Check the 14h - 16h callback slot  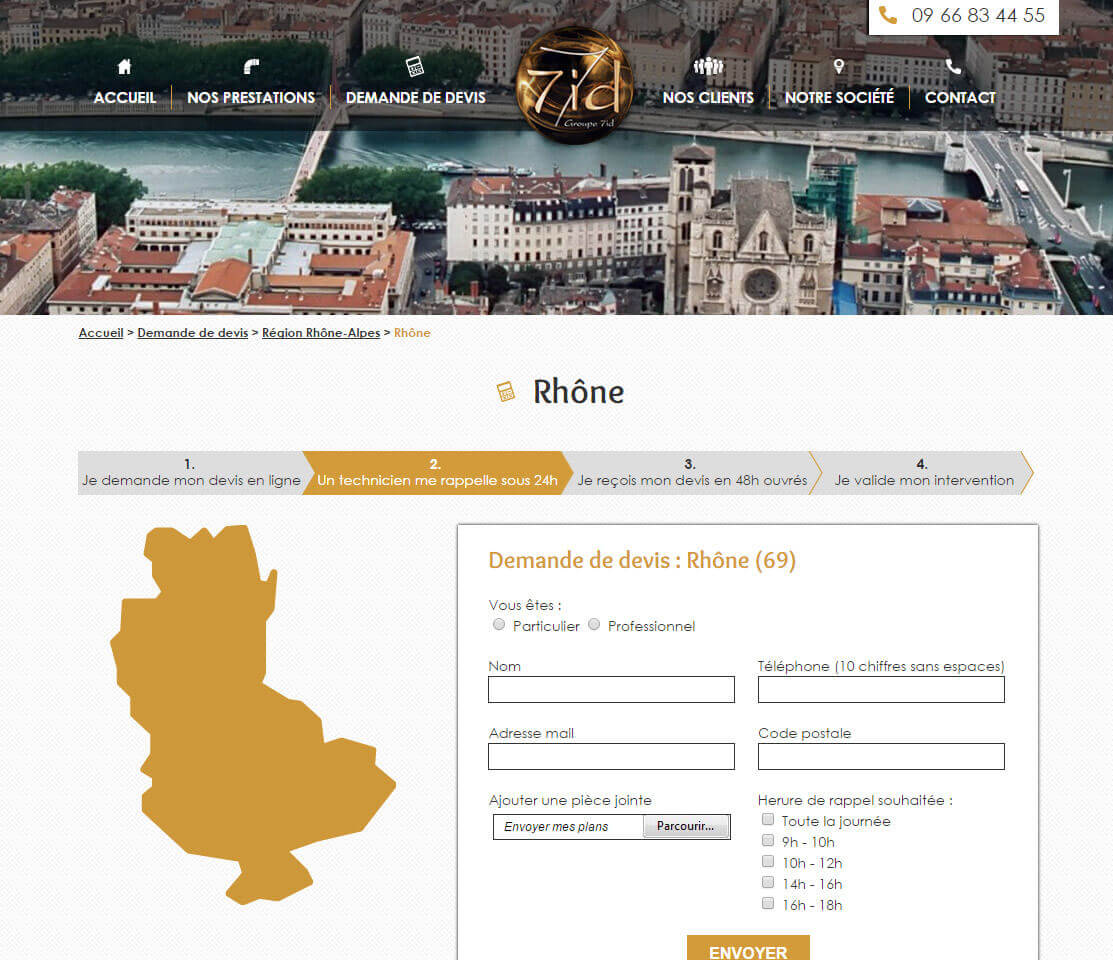click(768, 883)
